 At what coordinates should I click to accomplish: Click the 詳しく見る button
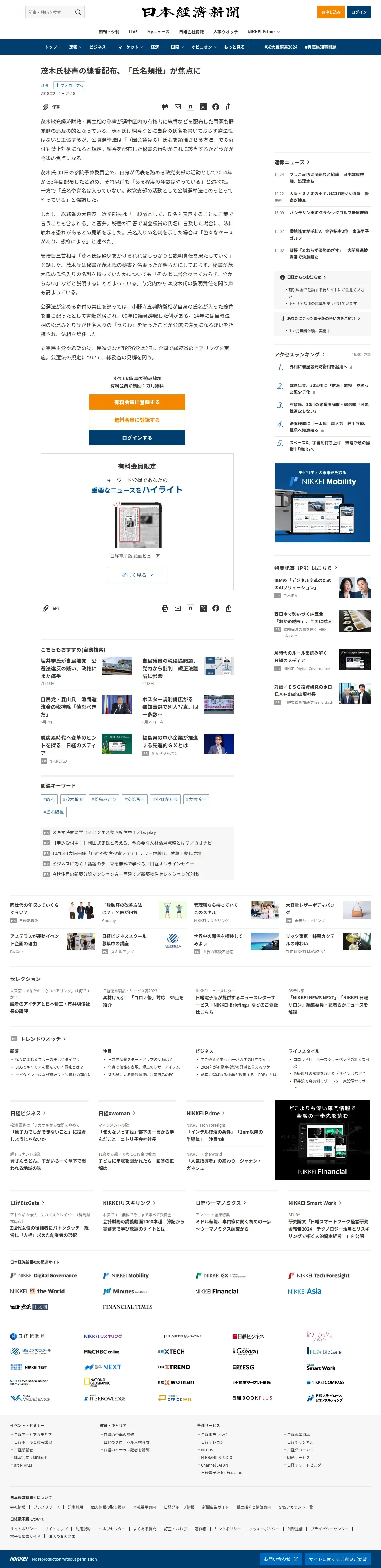(137, 574)
